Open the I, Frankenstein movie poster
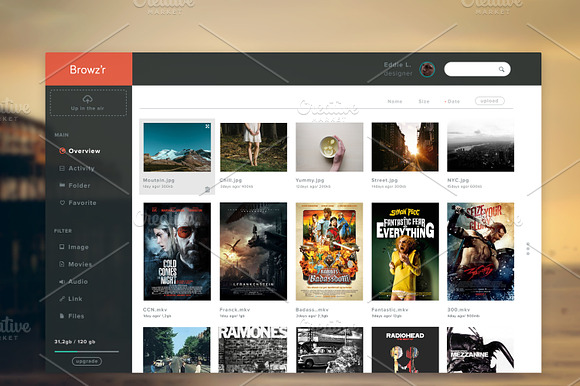Screen dimensions: 580x386 [253, 251]
